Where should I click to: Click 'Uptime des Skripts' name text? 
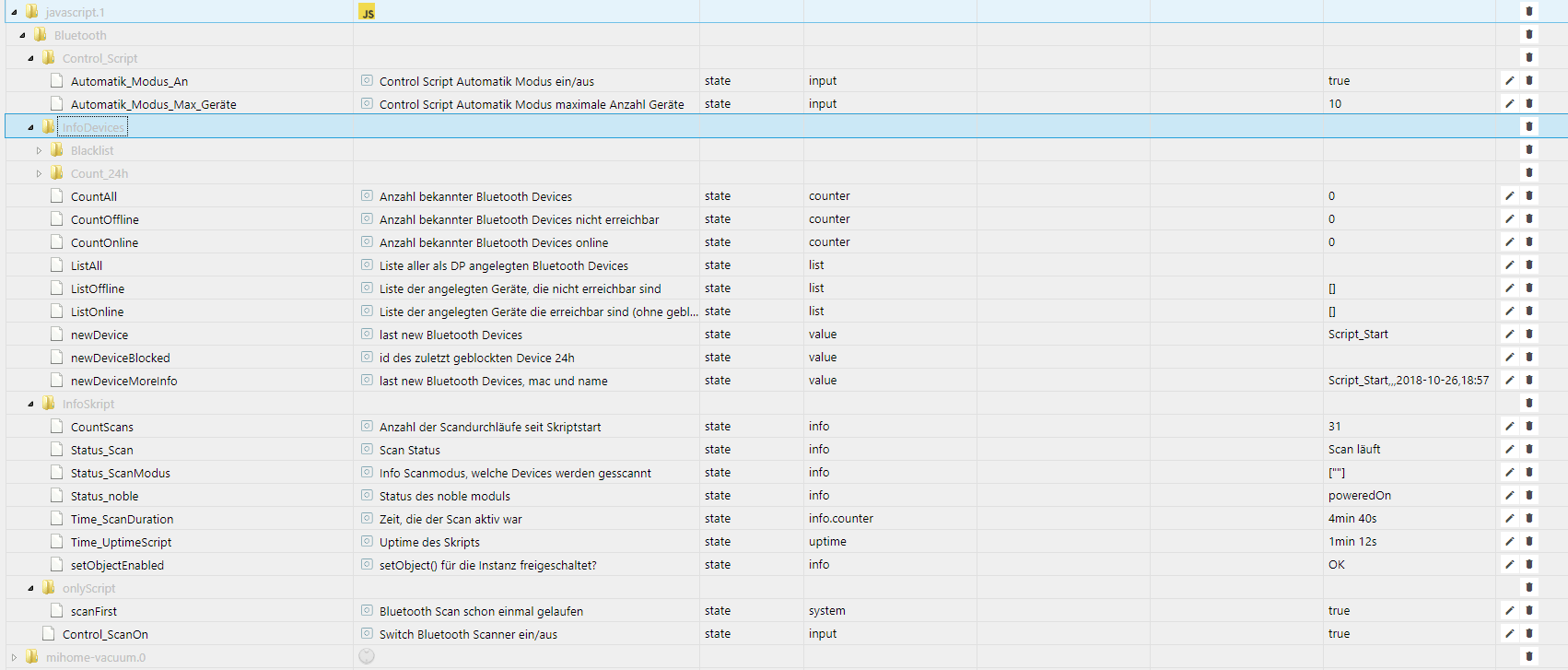coord(429,542)
